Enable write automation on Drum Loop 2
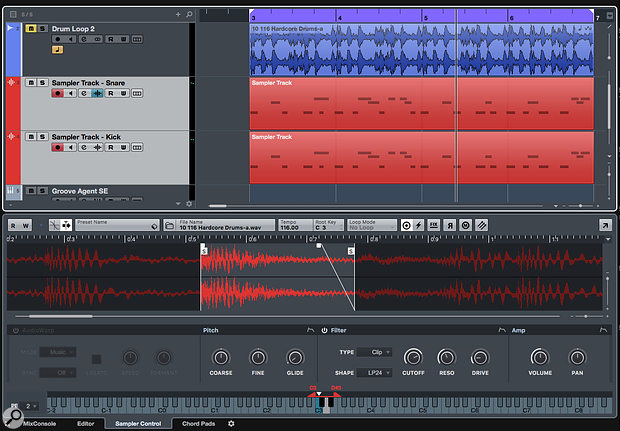The height and width of the screenshot is (431, 620). 124,39
